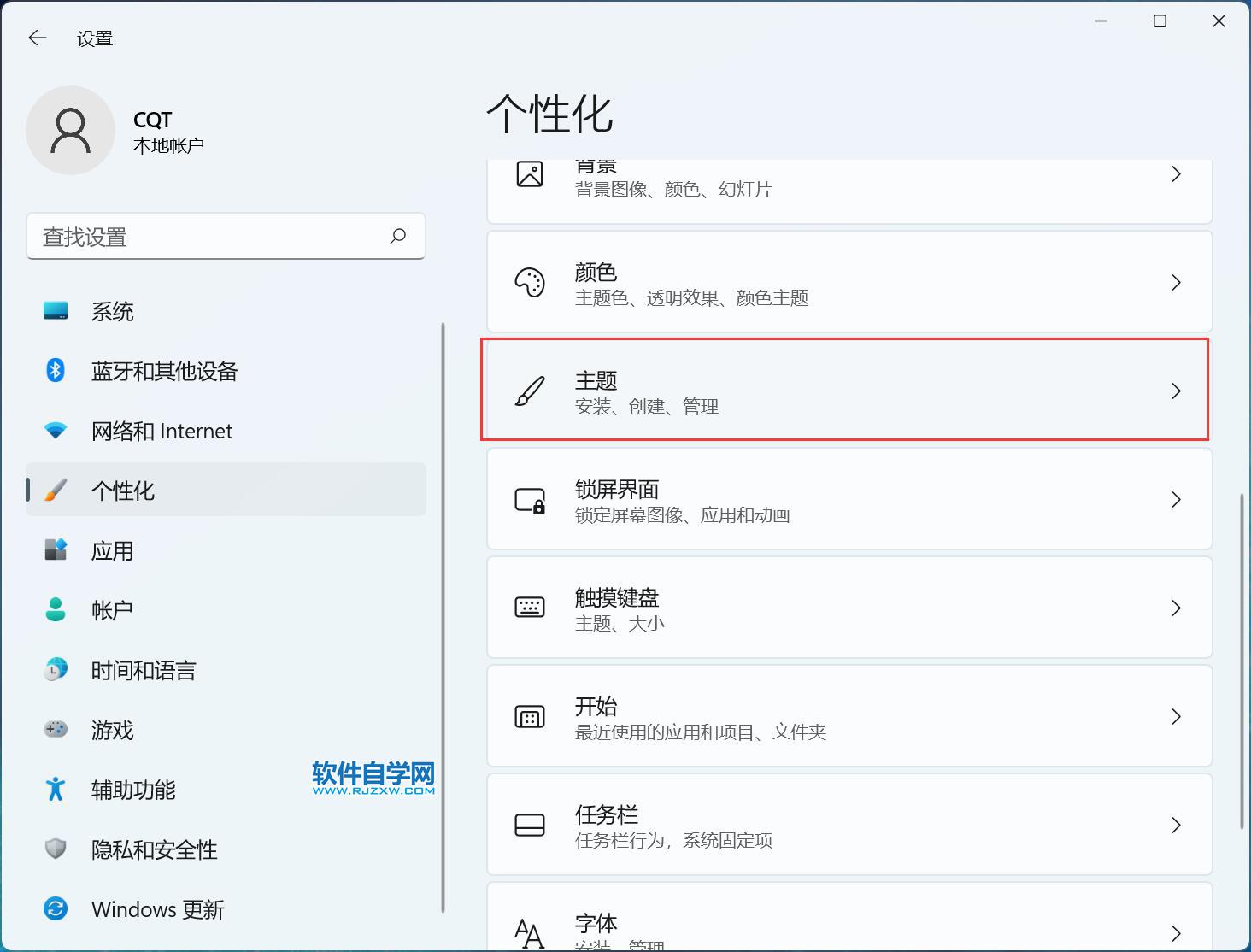
Task: Select 网络和 Internet in sidebar
Action: [162, 432]
